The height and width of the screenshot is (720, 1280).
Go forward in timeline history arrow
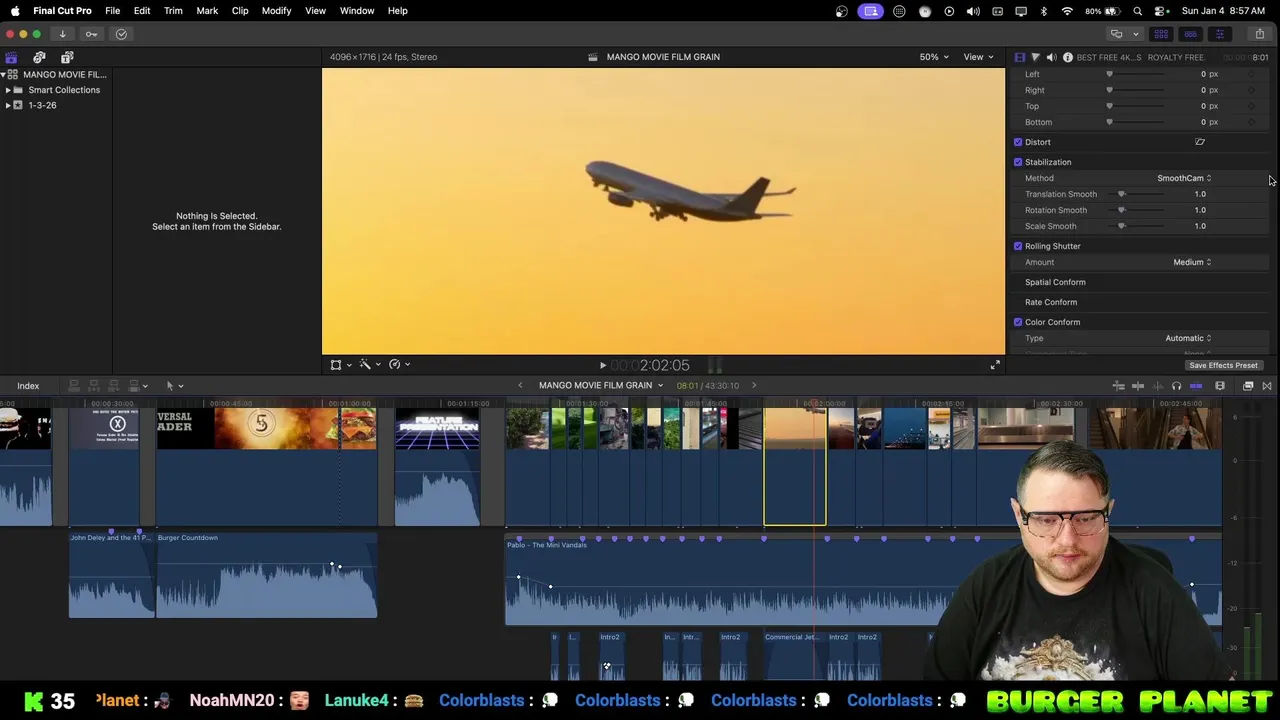(754, 386)
